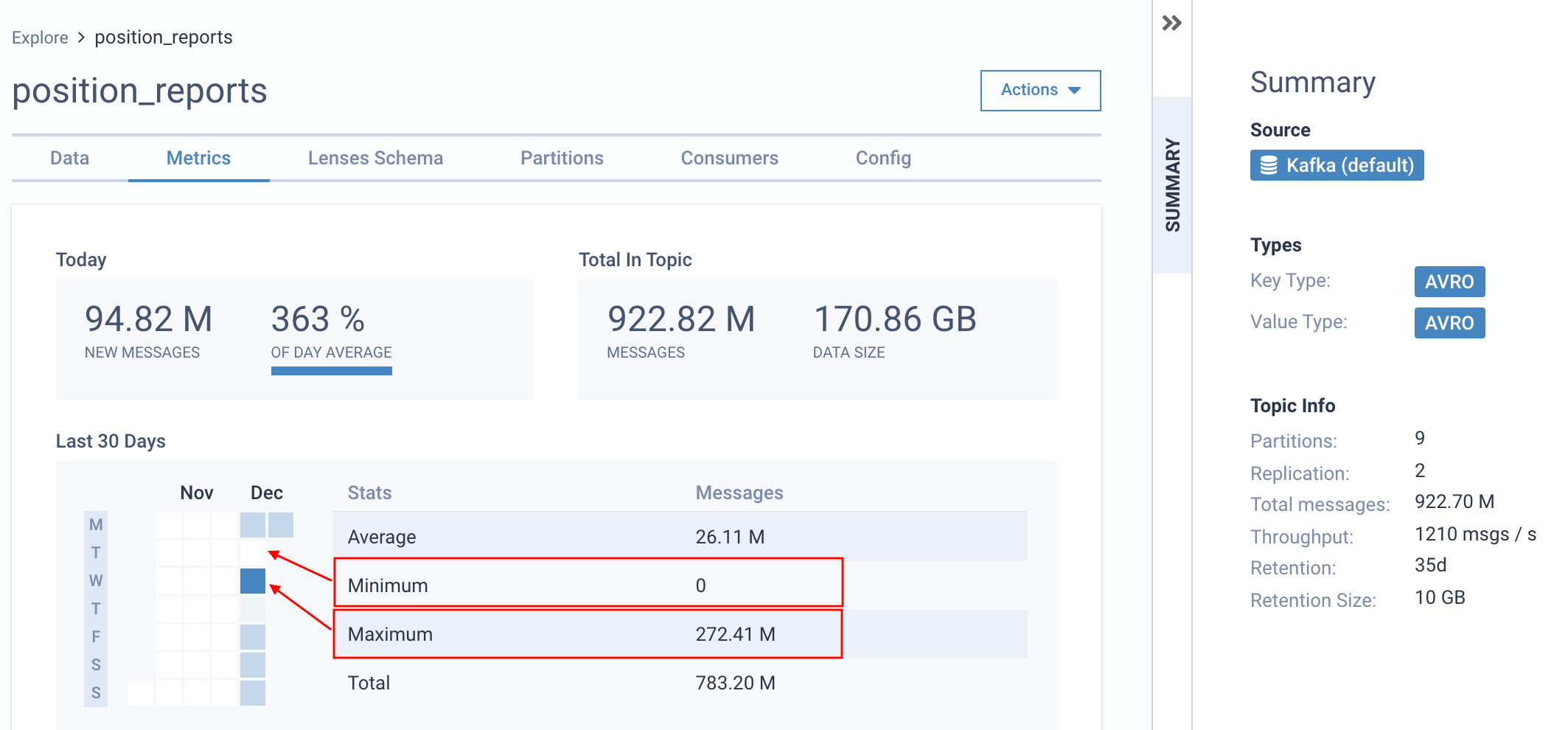This screenshot has width=1568, height=730.
Task: Navigate to Explore breadcrumb link
Action: 40,38
